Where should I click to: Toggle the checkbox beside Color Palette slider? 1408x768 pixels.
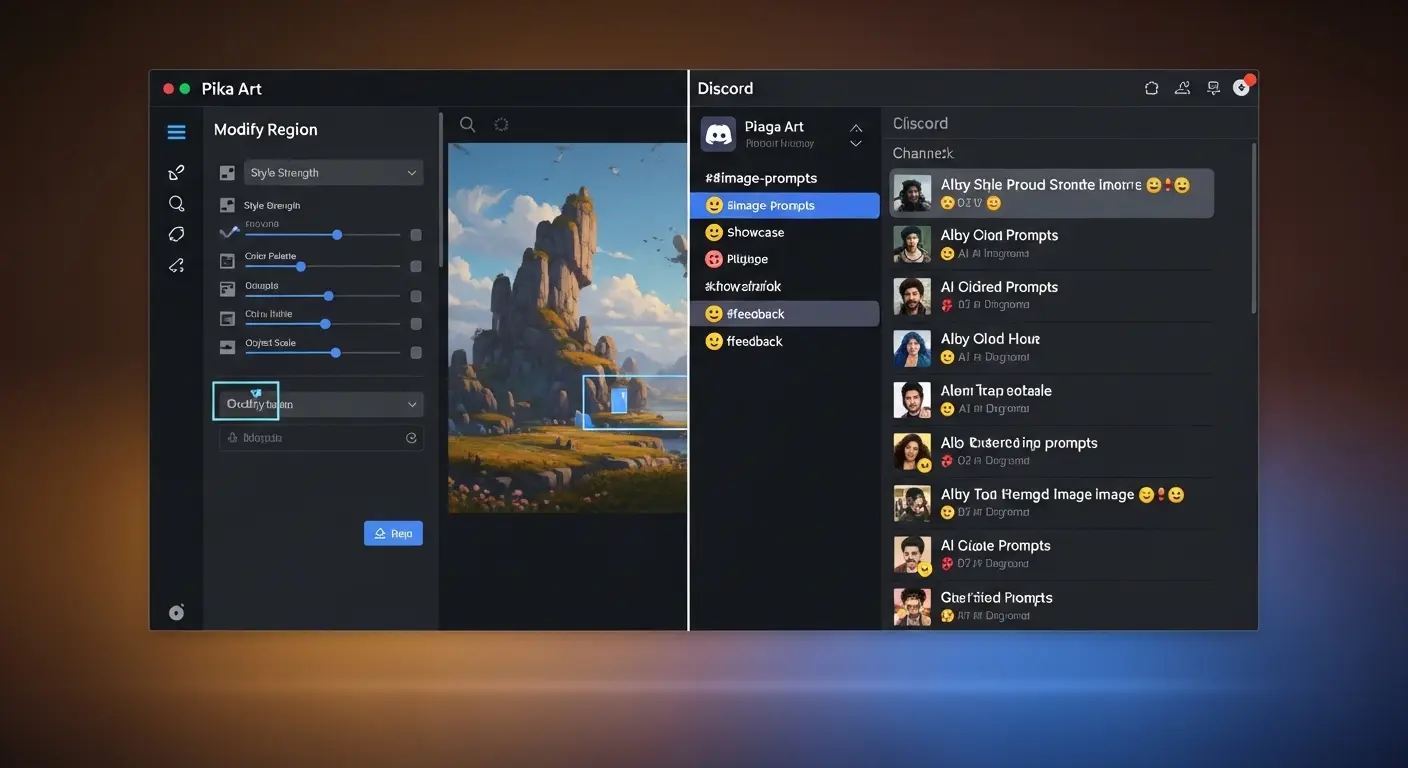[x=416, y=266]
